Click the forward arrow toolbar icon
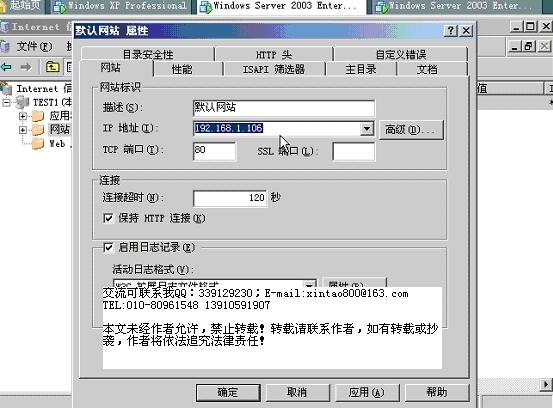 point(26,67)
